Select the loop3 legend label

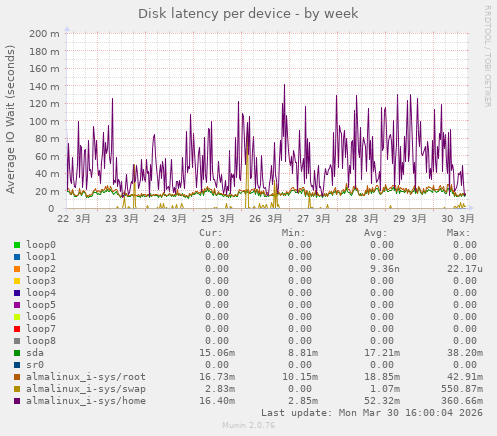[x=41, y=281]
